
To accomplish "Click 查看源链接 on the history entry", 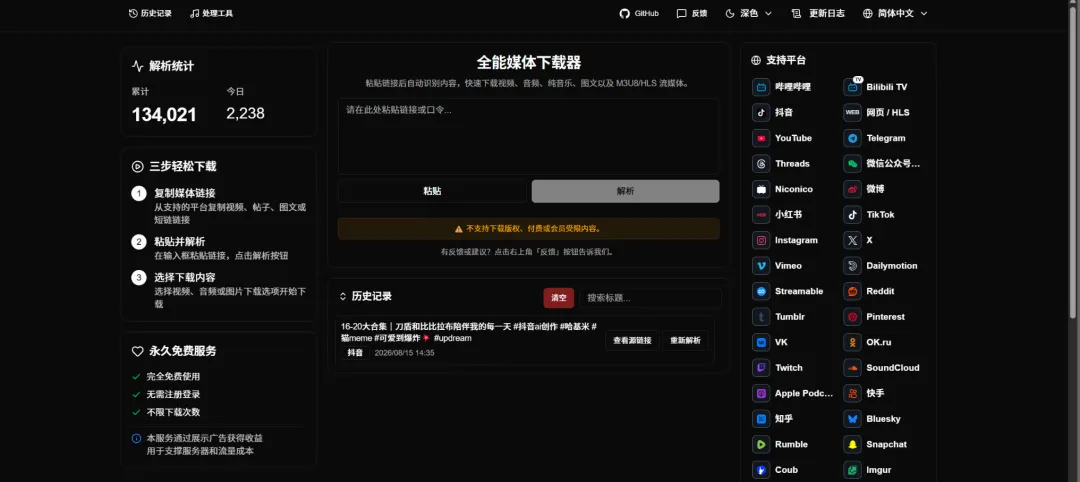I will click(x=632, y=340).
